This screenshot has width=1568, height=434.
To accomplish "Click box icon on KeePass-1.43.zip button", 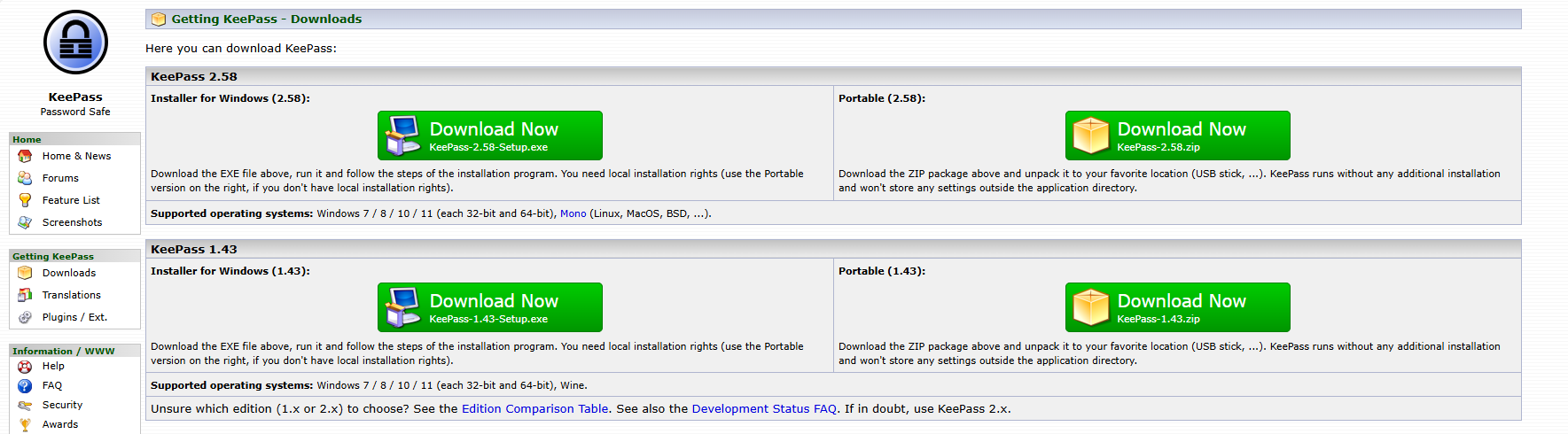I will tap(1091, 307).
